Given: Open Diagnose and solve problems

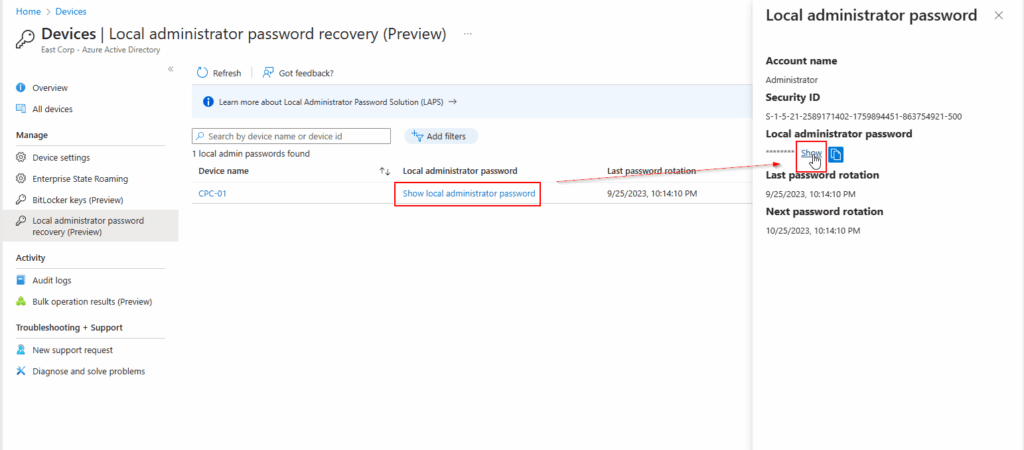Looking at the screenshot, I should point(88,371).
